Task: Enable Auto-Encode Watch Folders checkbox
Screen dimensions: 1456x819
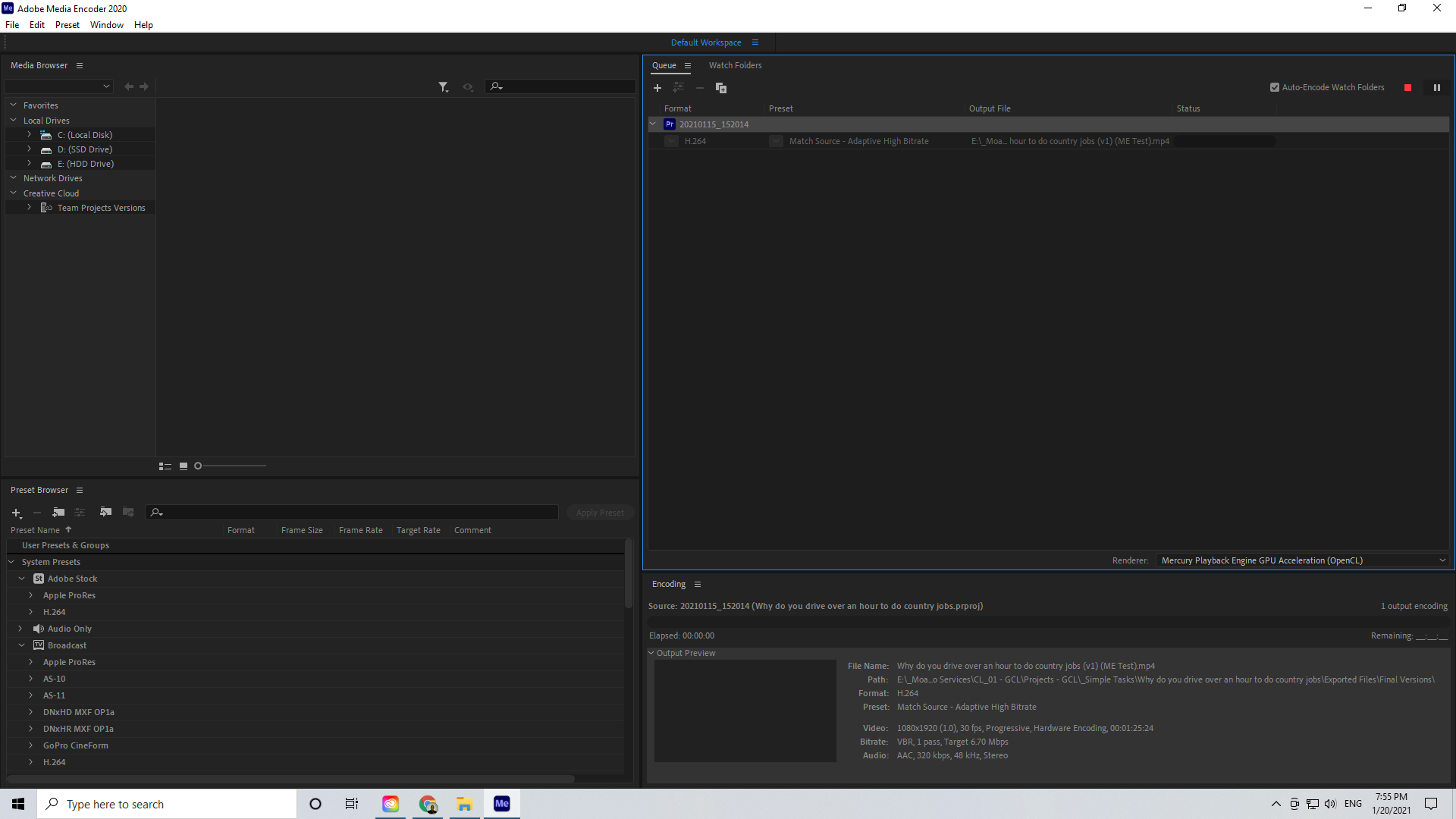Action: 1275,87
